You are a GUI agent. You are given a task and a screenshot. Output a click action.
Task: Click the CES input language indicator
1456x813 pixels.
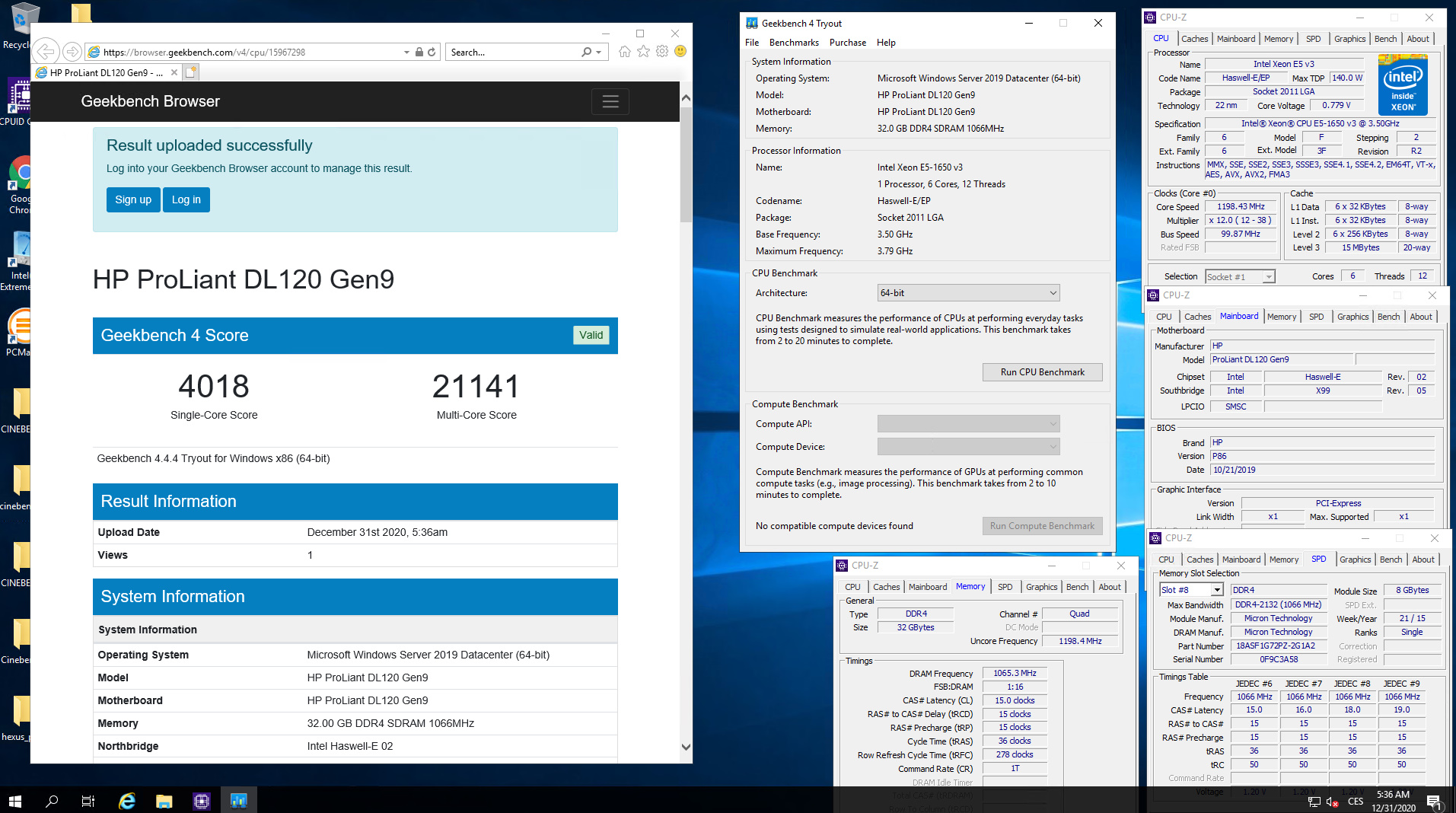click(x=1356, y=802)
